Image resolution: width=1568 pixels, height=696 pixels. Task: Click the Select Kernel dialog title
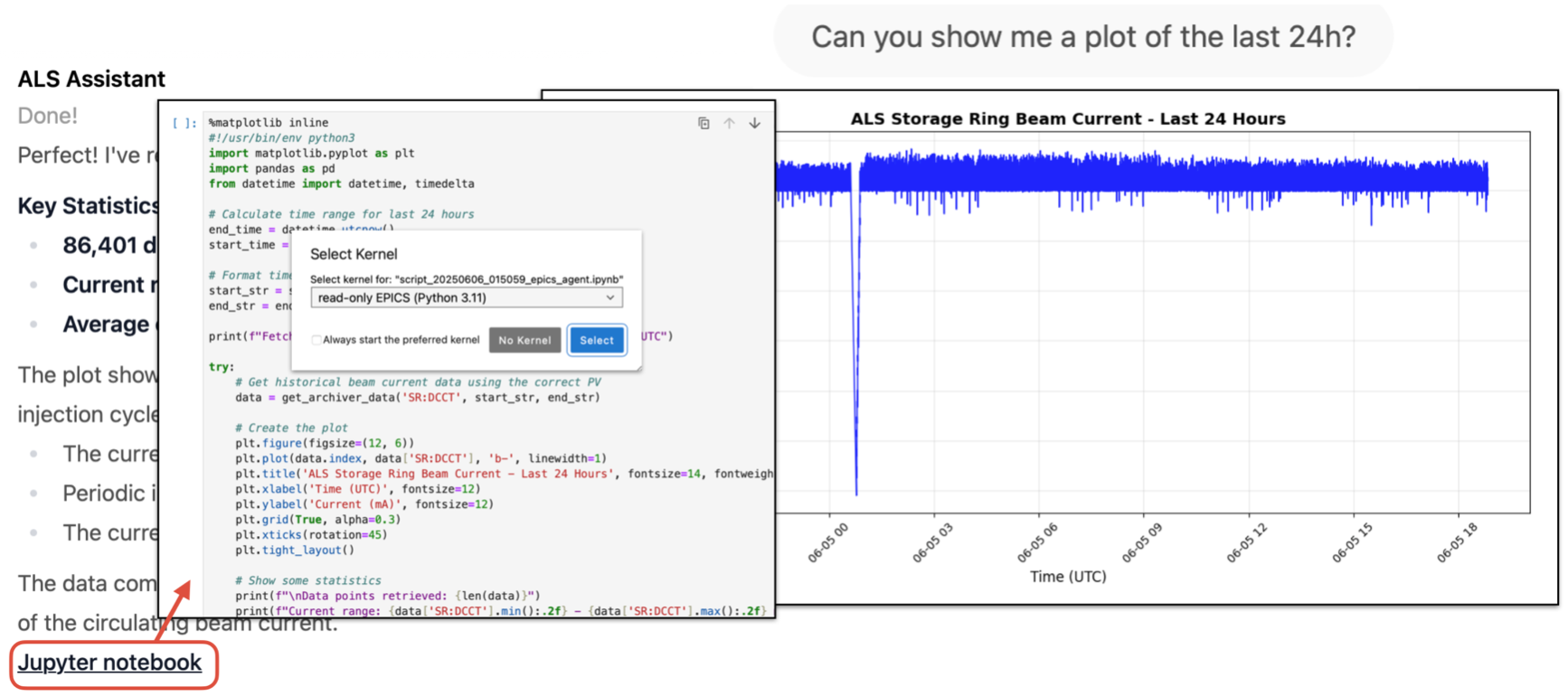tap(354, 254)
